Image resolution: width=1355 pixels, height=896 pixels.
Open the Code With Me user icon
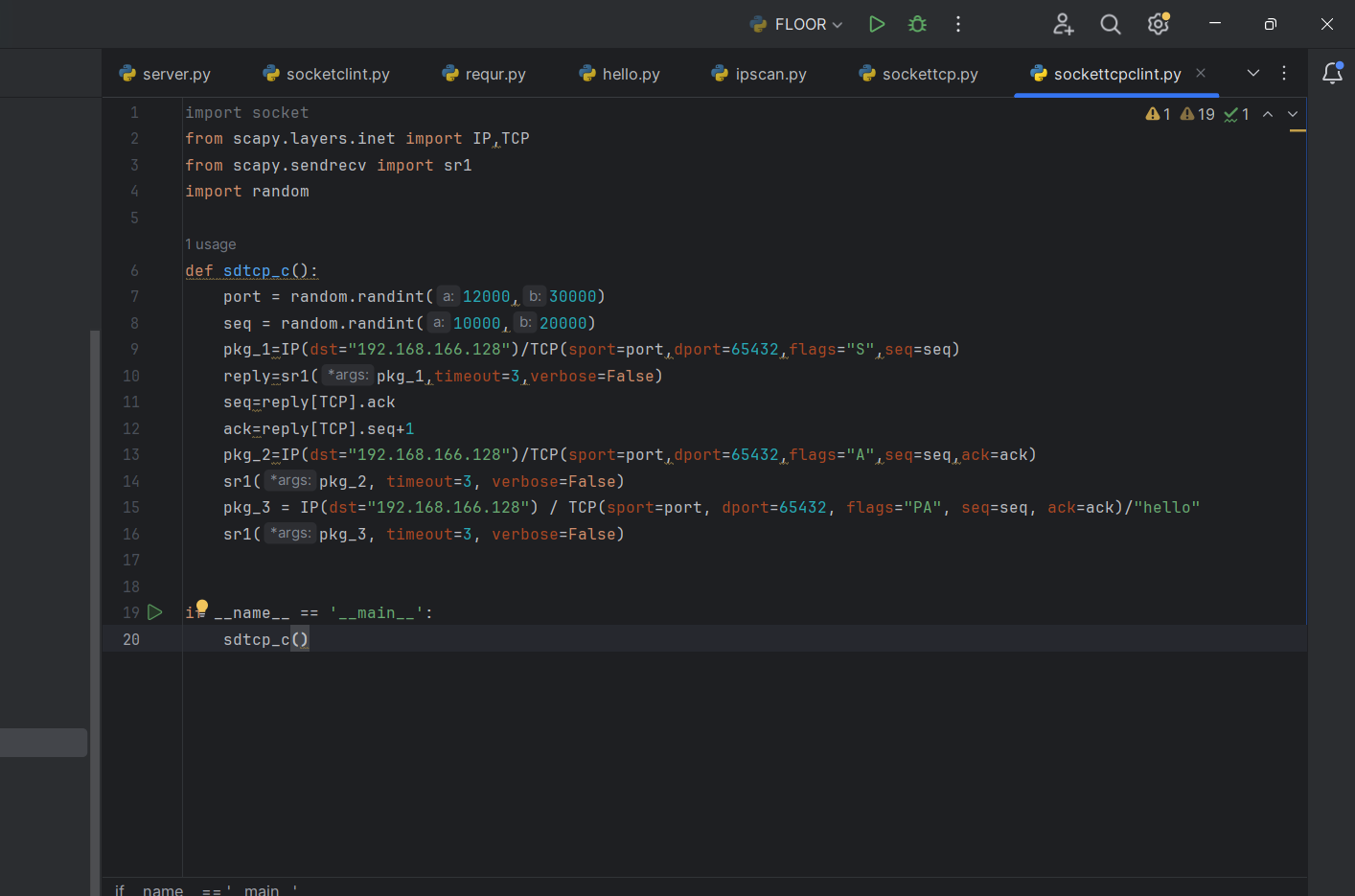[x=1063, y=24]
